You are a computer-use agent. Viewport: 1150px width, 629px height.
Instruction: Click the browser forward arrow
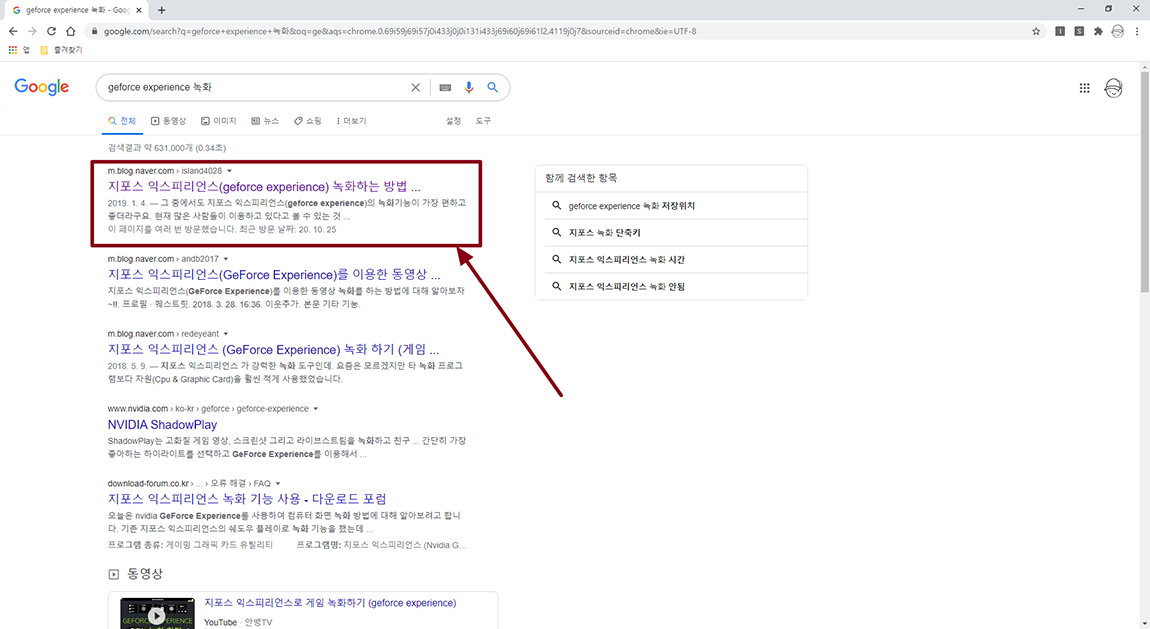click(x=32, y=32)
